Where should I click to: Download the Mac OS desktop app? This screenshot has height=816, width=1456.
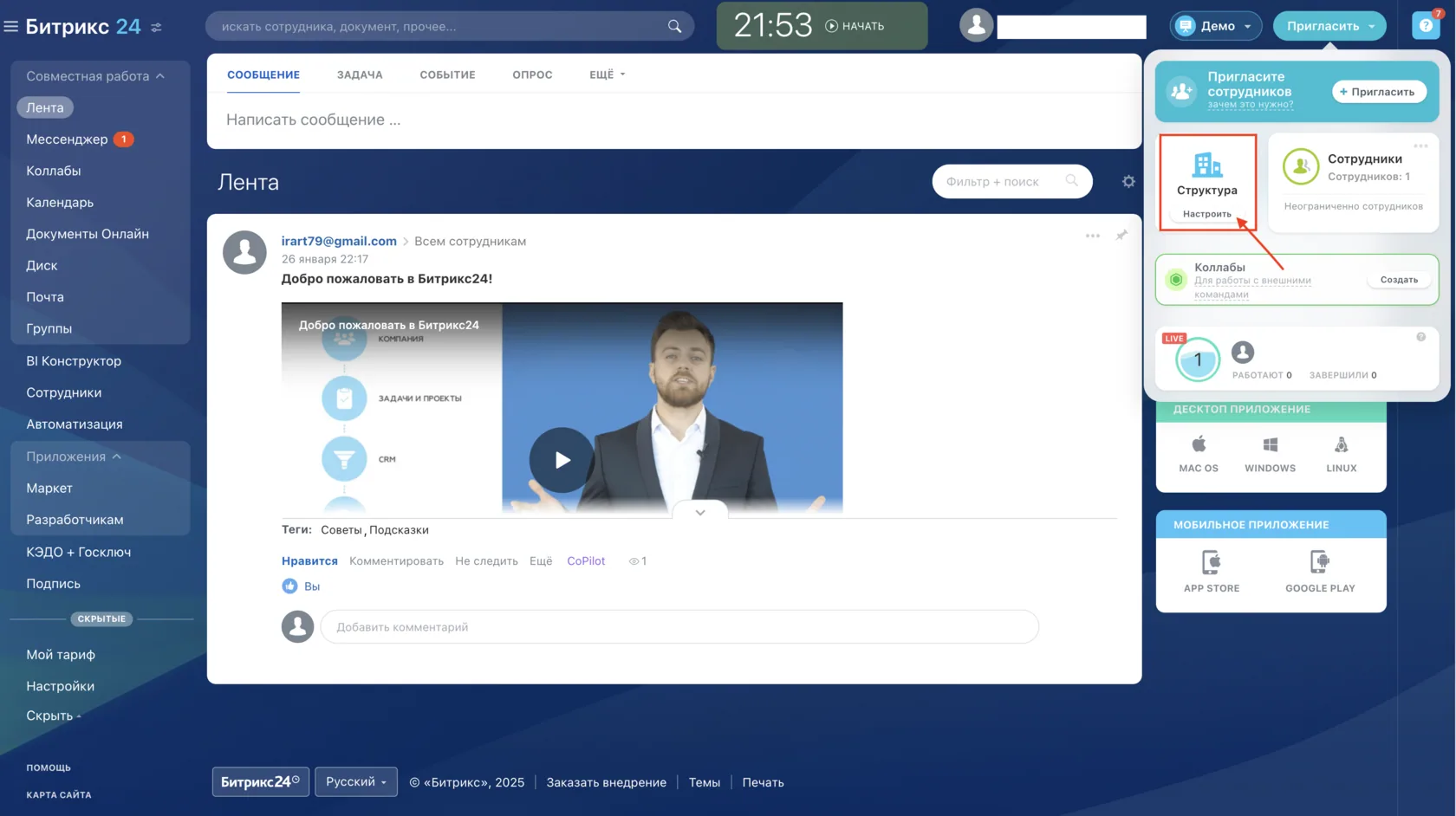1199,454
